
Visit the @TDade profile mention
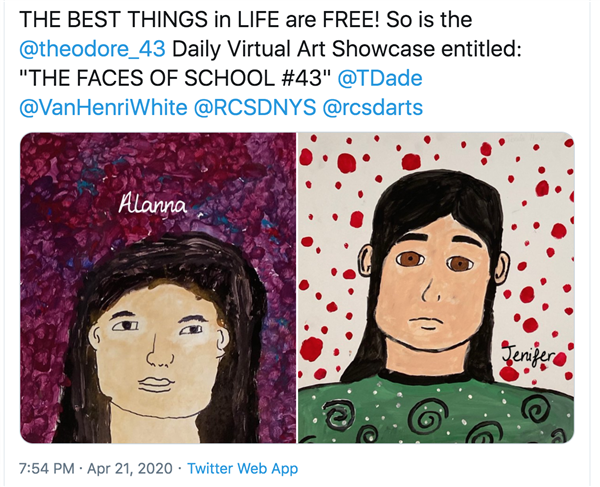[x=380, y=78]
